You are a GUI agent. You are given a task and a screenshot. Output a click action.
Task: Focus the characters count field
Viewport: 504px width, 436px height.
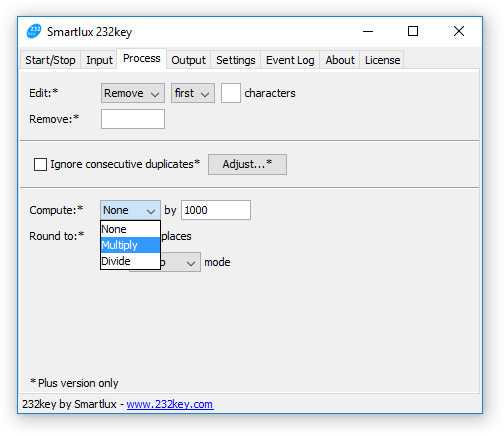point(231,93)
